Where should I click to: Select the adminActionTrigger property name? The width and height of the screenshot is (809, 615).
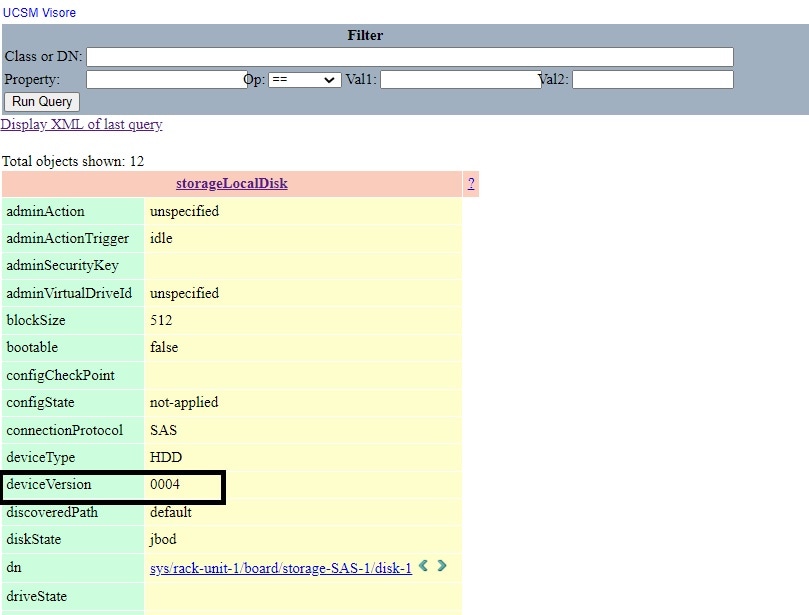(x=68, y=238)
